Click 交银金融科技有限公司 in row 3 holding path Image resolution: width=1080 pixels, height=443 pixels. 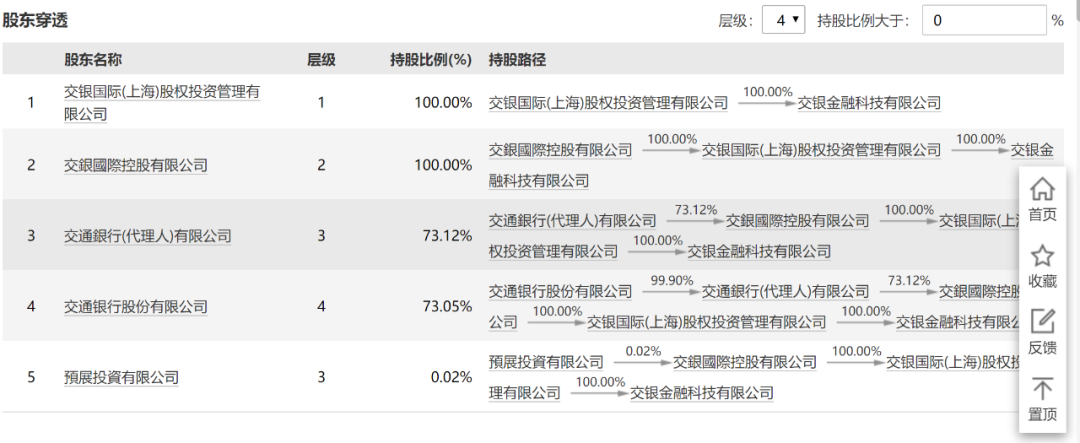[759, 251]
